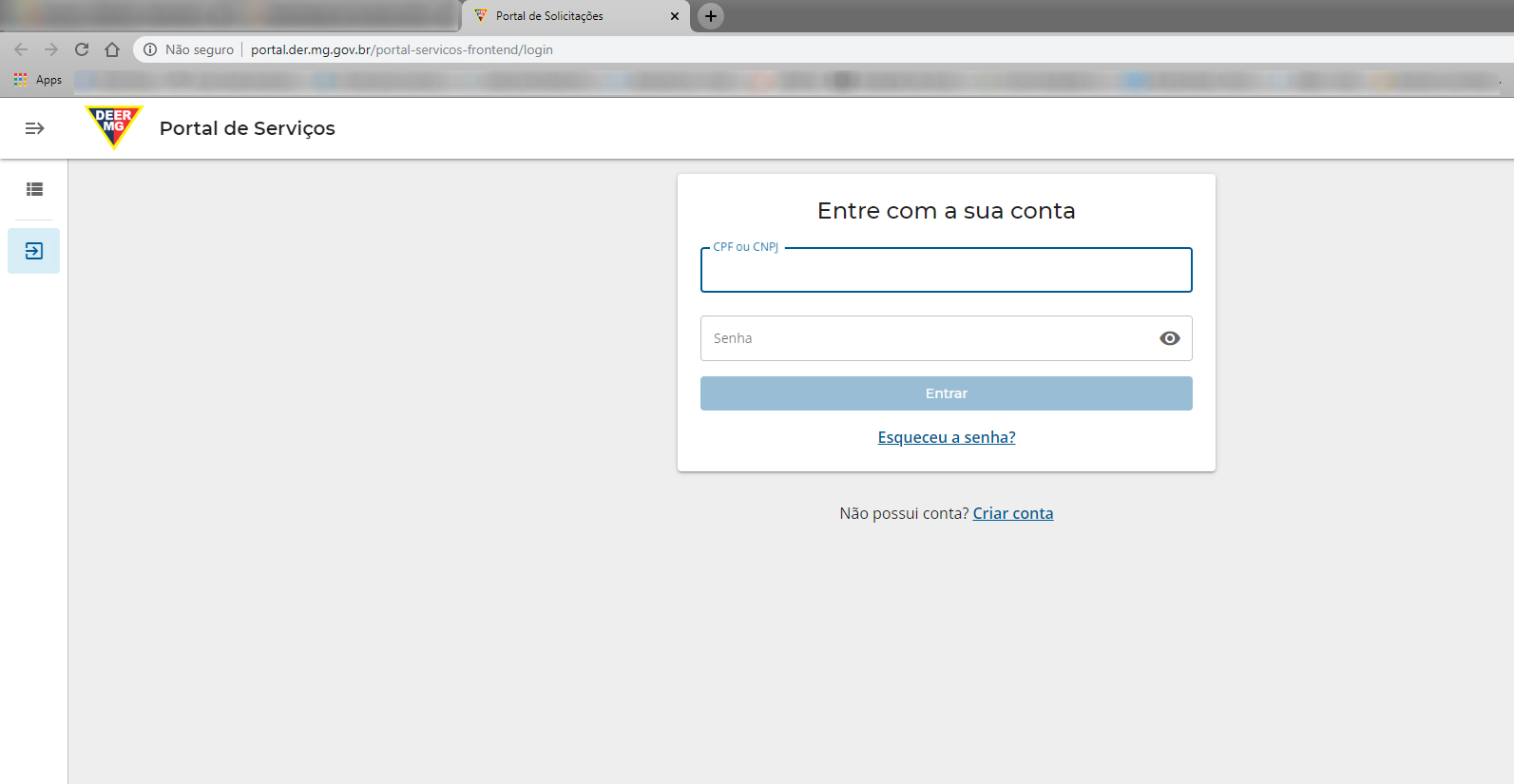Follow the 'Criar conta' link
1514x784 pixels.
1012,513
